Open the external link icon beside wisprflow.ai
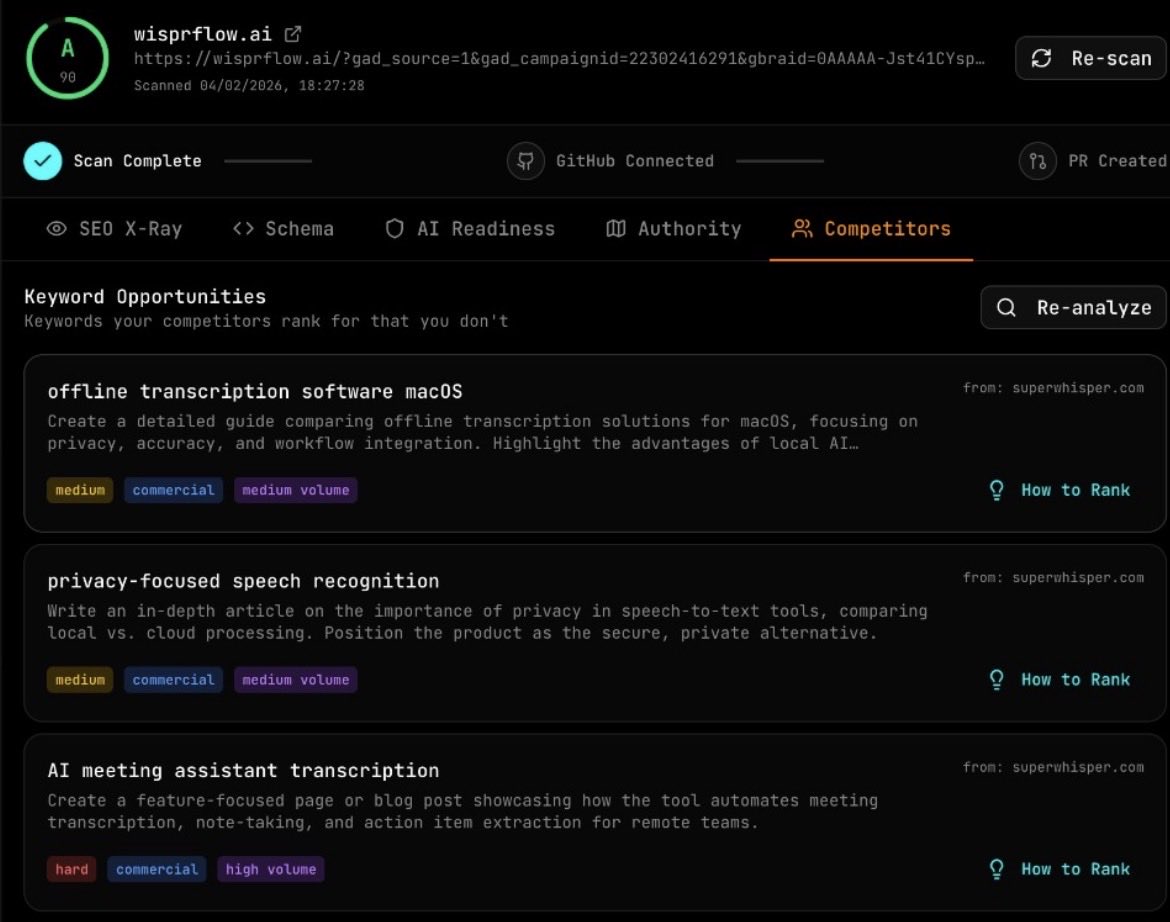The height and width of the screenshot is (922, 1170). pos(292,34)
